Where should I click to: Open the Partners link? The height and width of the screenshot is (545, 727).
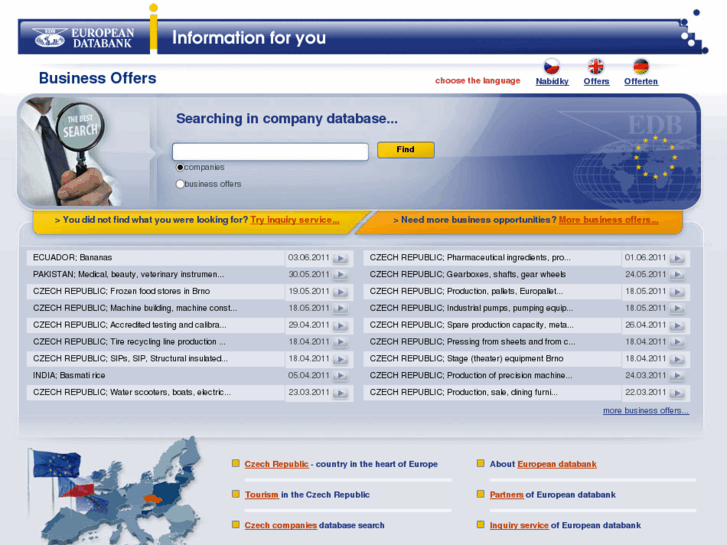[x=506, y=495]
